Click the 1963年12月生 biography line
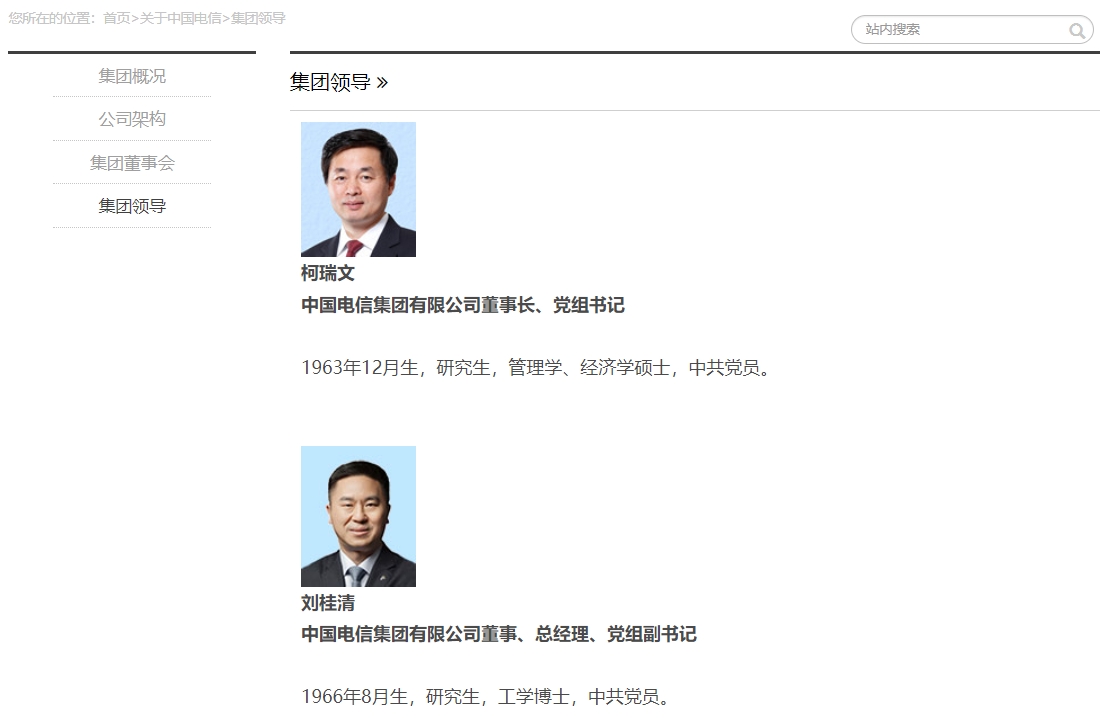This screenshot has height=718, width=1105. tap(538, 368)
